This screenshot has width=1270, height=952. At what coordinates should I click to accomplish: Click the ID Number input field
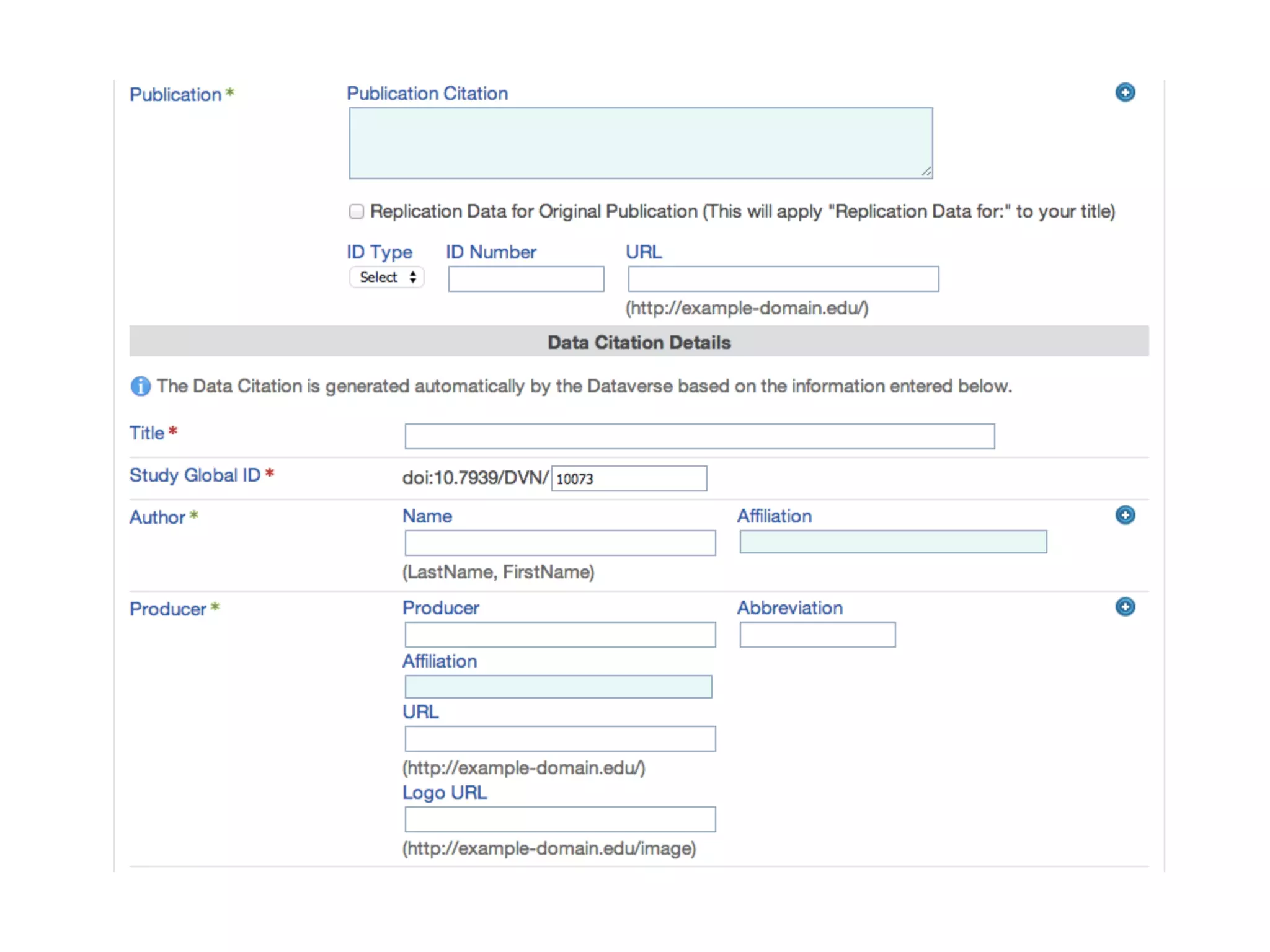(x=526, y=279)
